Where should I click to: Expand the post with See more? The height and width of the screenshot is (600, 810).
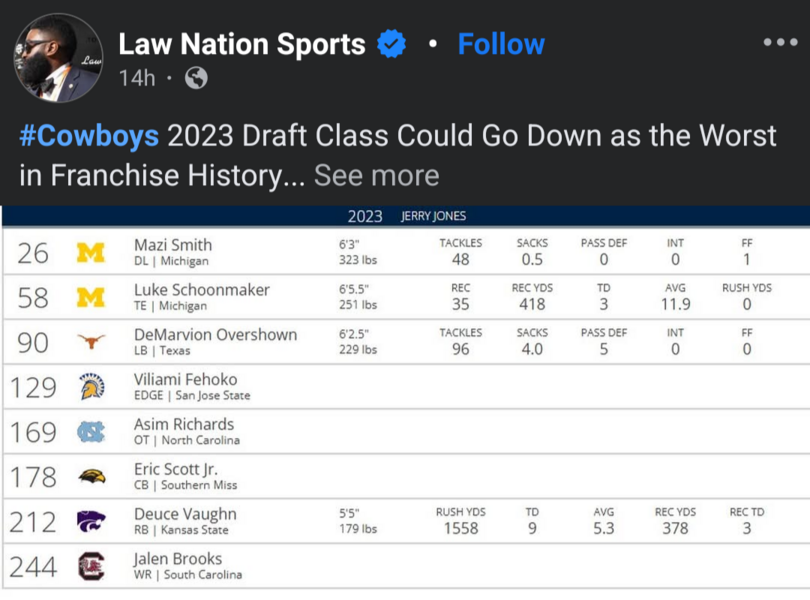click(x=378, y=176)
